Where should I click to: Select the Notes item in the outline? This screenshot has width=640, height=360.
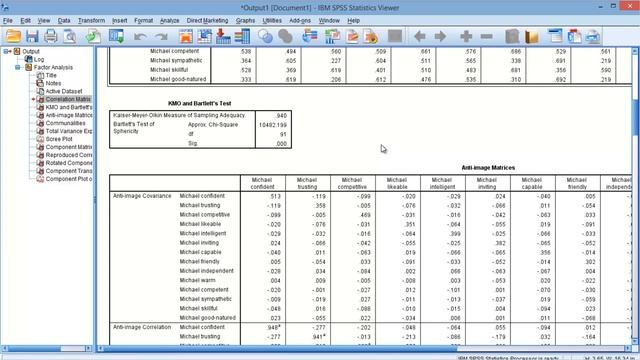pyautogui.click(x=53, y=83)
